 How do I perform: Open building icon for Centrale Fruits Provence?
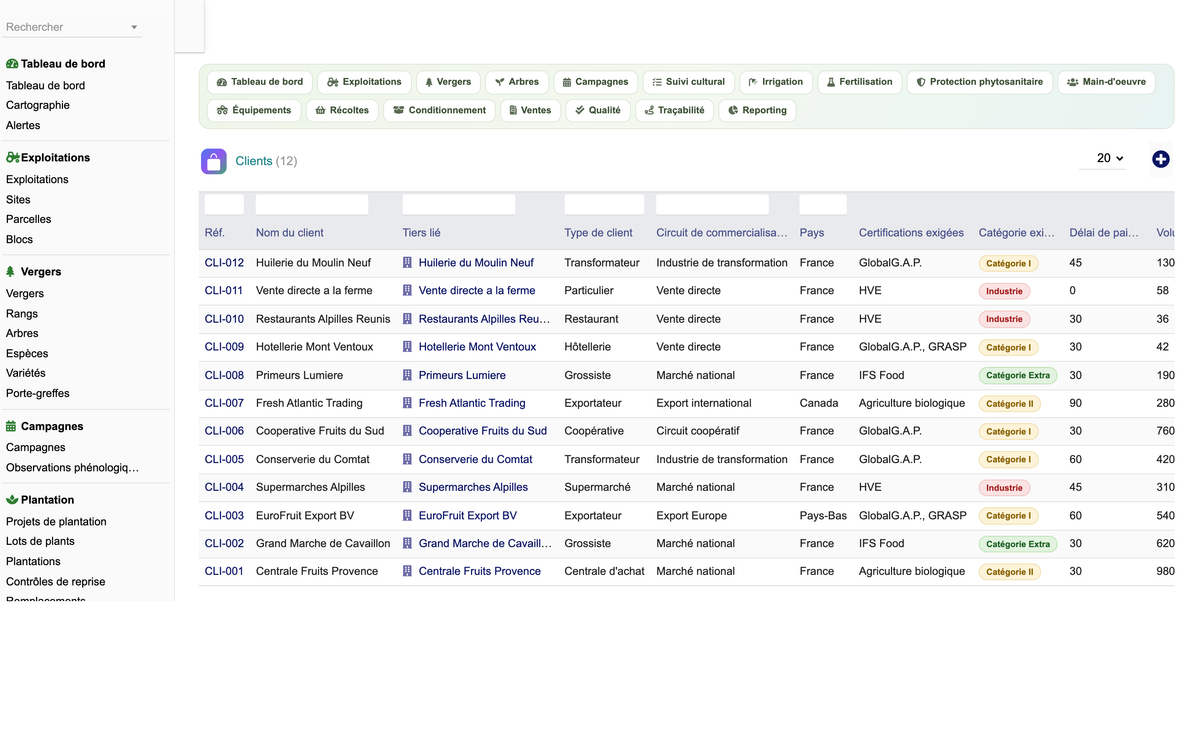coord(408,572)
